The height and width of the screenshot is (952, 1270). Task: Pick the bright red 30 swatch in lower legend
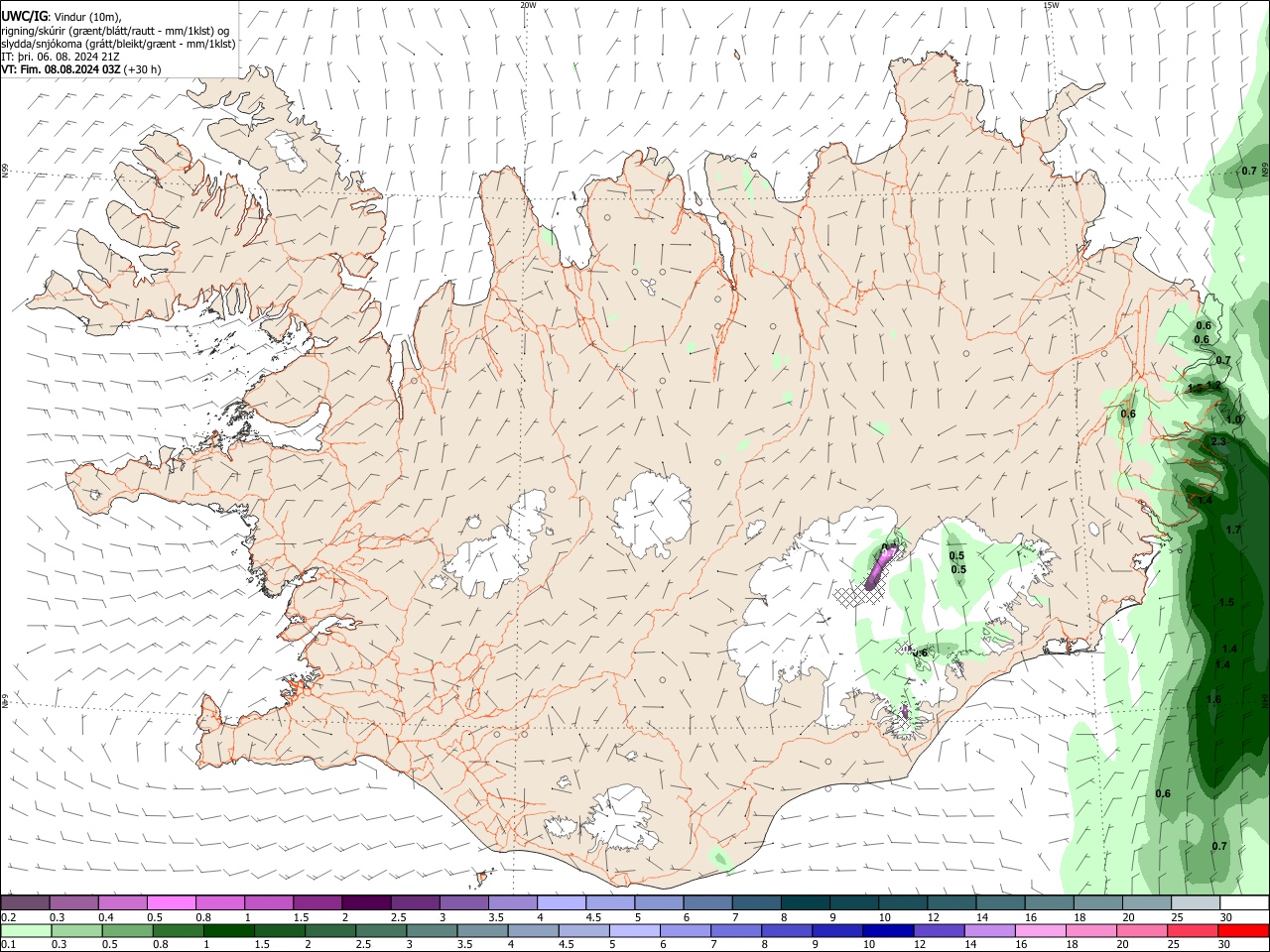1242,930
